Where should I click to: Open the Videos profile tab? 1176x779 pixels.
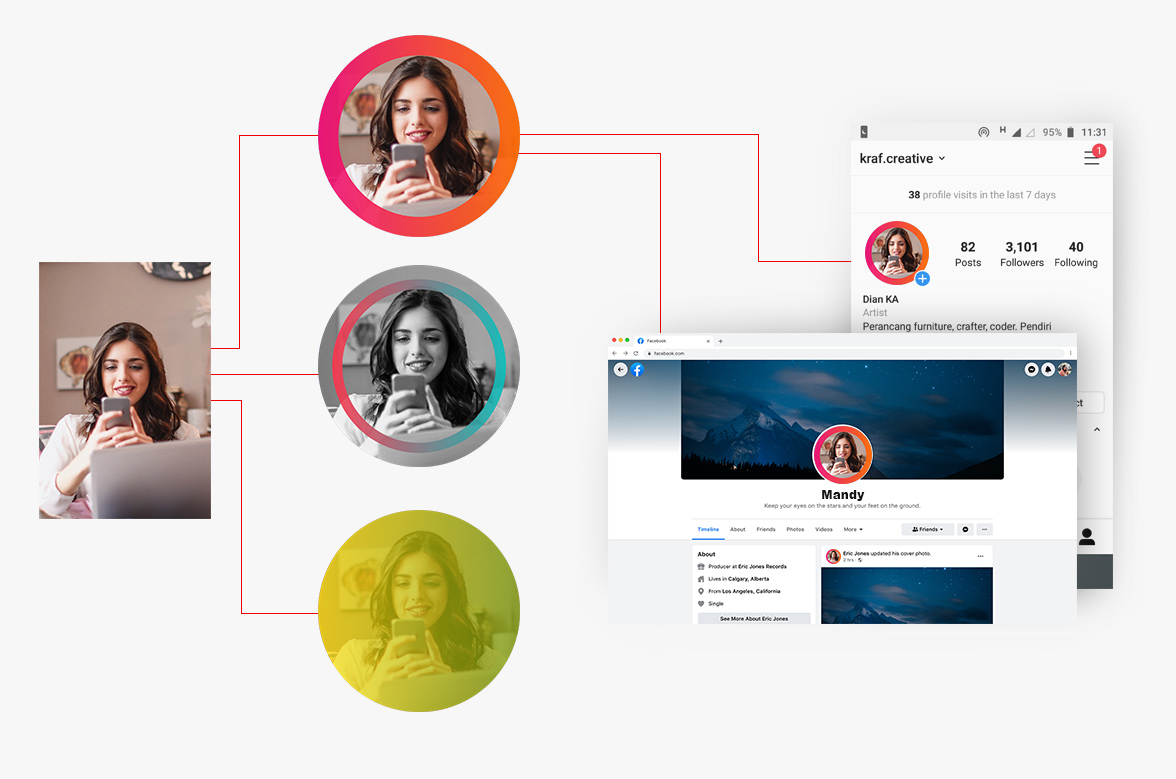pyautogui.click(x=823, y=529)
